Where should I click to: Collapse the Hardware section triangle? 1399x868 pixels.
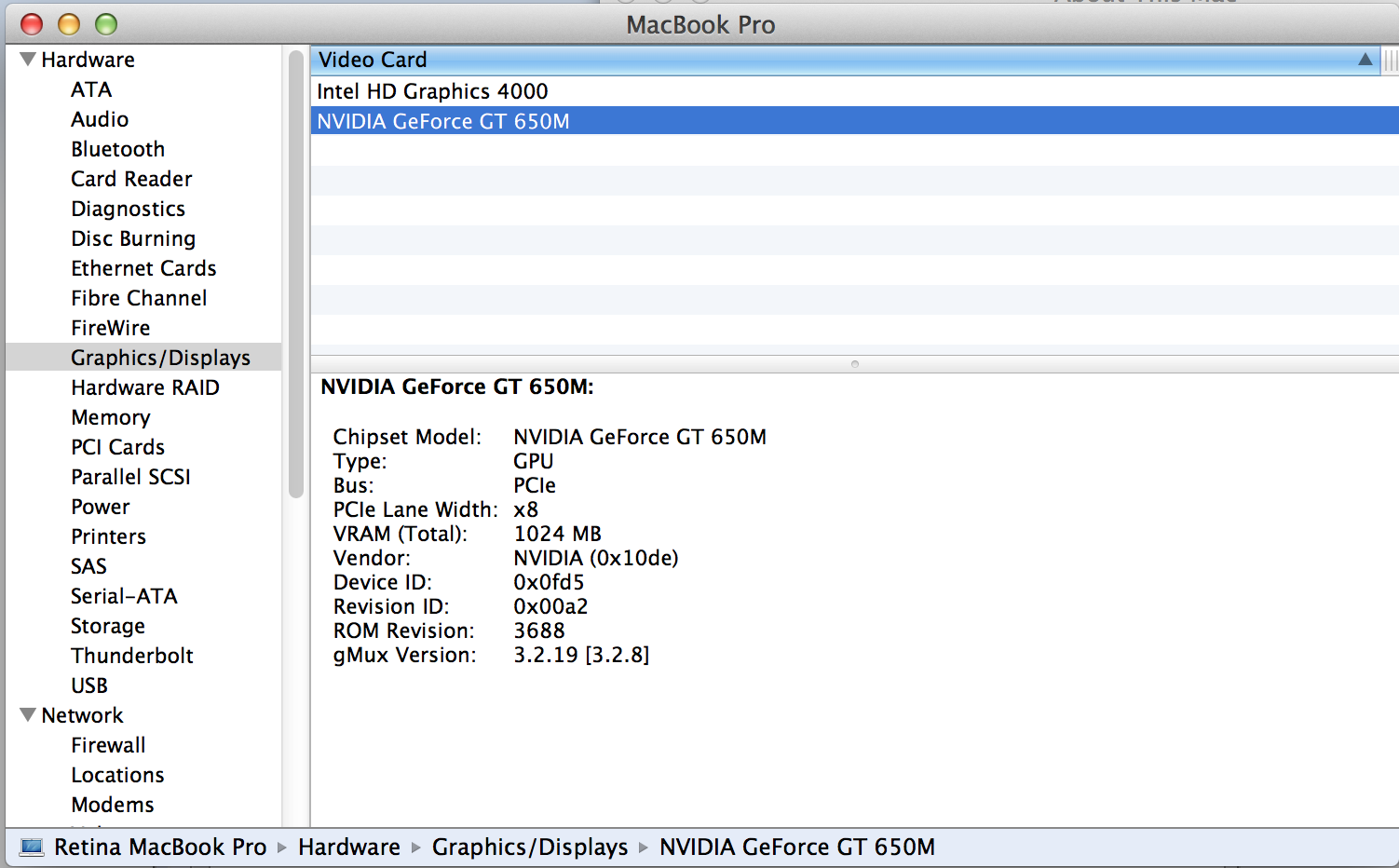click(28, 60)
